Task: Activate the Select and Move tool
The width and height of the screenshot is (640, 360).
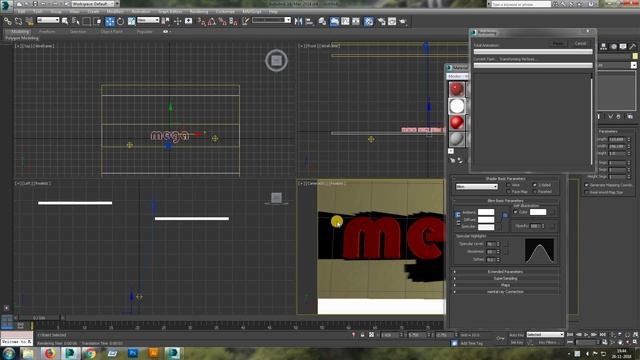Action: [110, 21]
